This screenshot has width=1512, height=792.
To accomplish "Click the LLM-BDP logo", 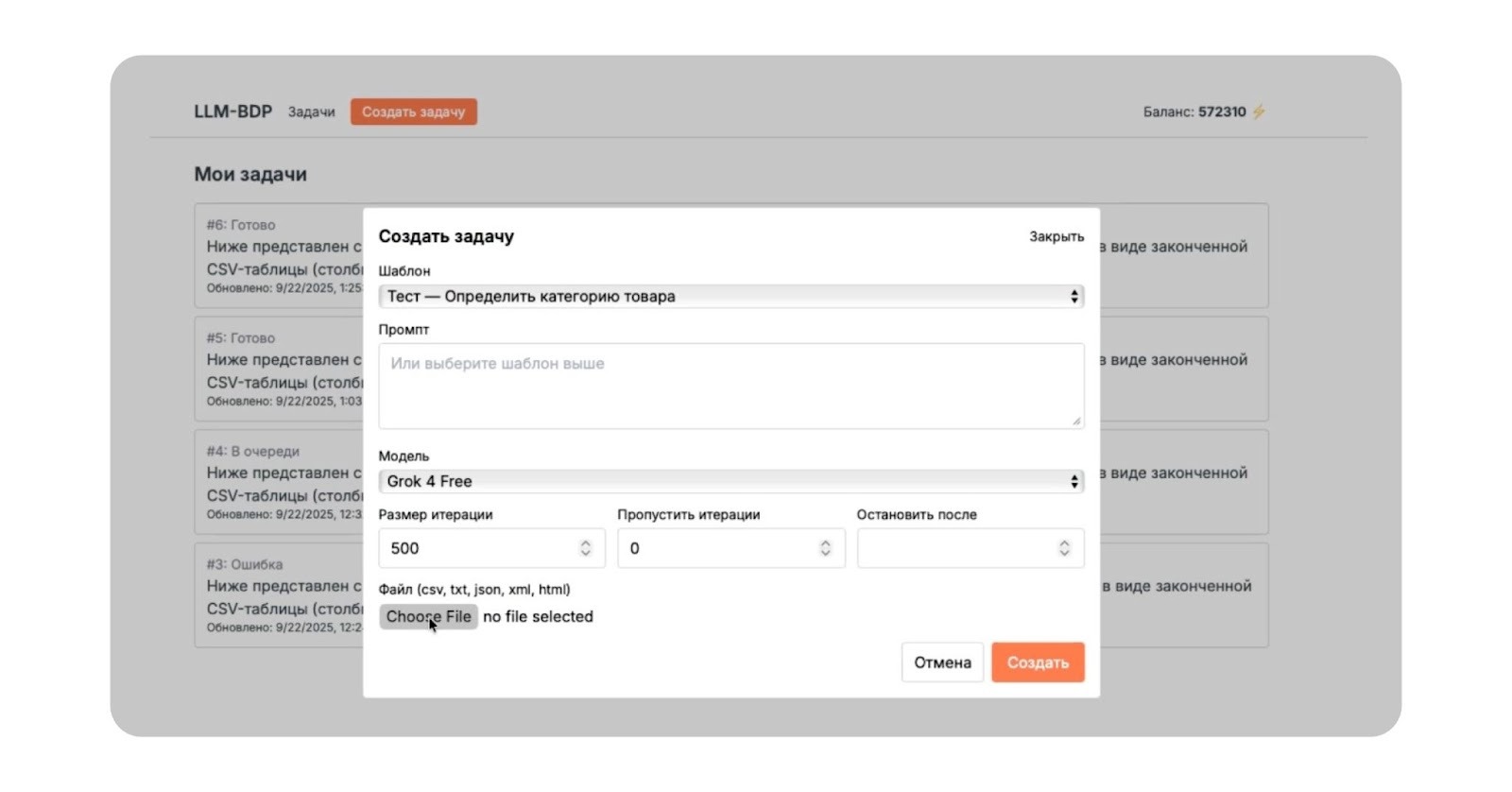I will click(x=232, y=112).
